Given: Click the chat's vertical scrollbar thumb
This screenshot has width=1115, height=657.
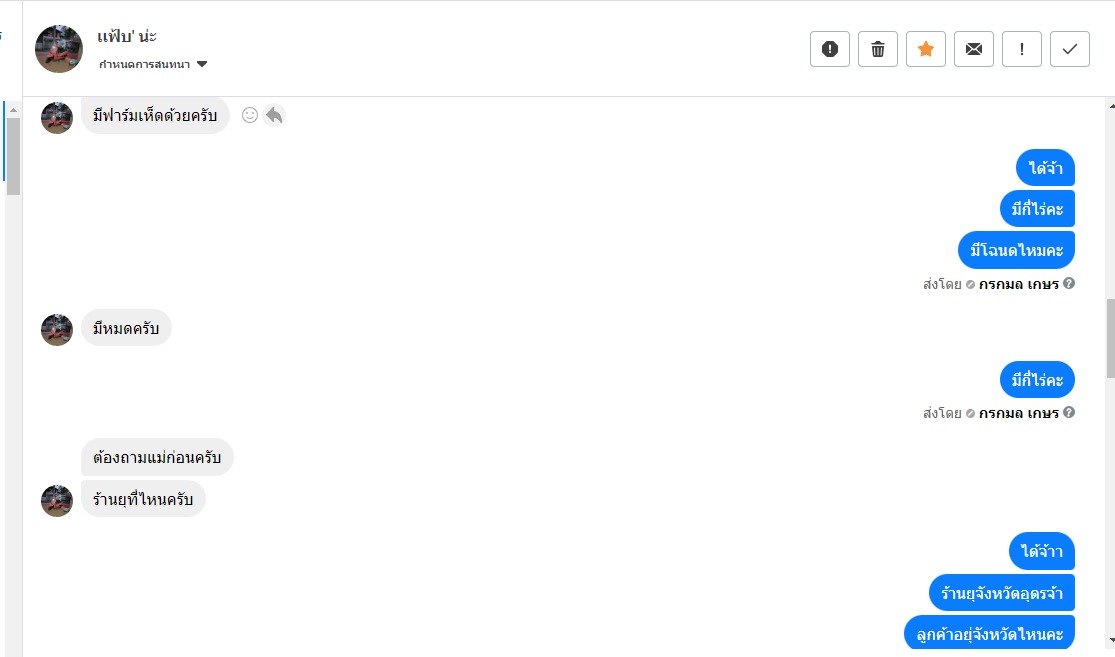Looking at the screenshot, I should pos(1110,338).
